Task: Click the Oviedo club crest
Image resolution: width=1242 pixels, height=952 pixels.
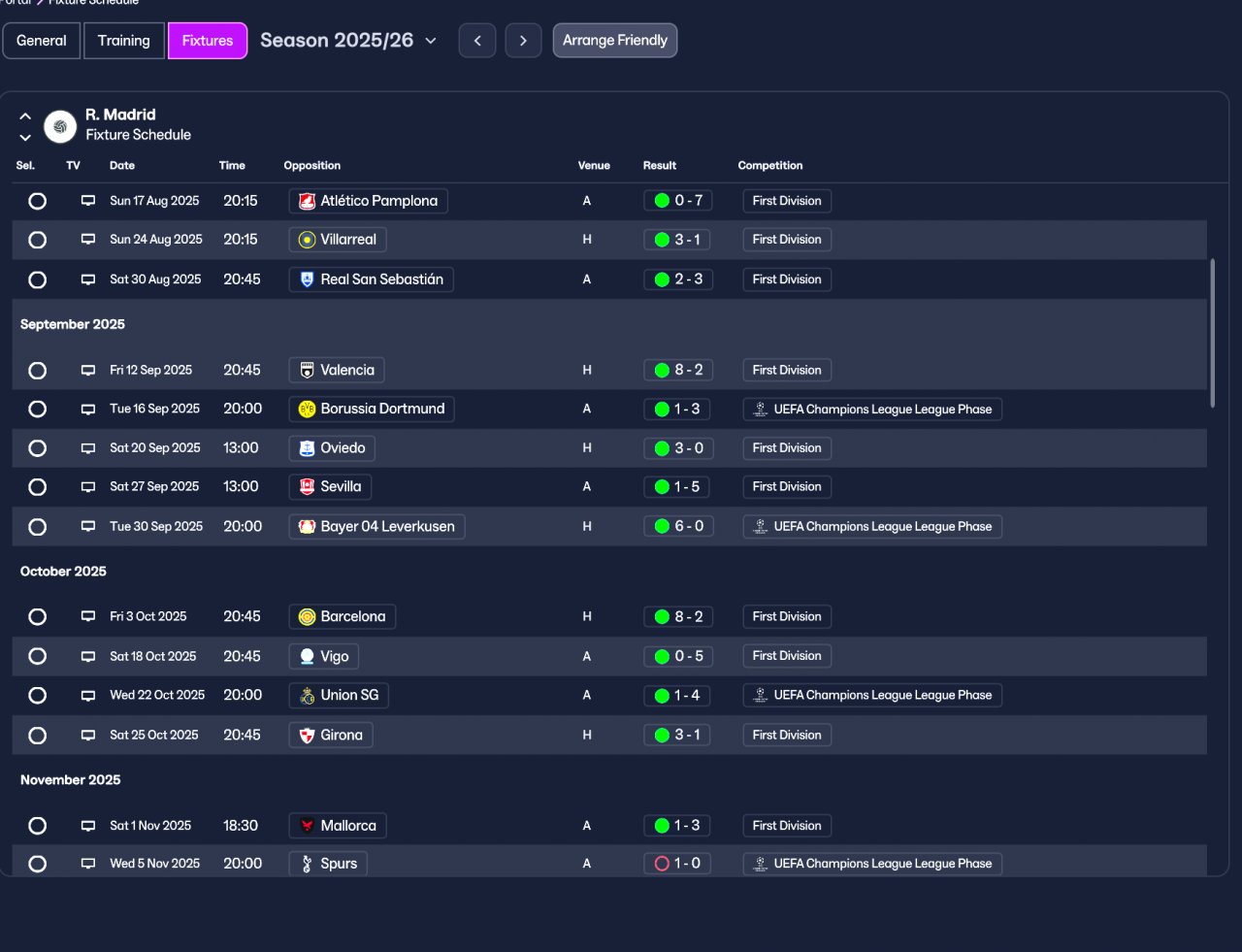Action: tap(307, 448)
